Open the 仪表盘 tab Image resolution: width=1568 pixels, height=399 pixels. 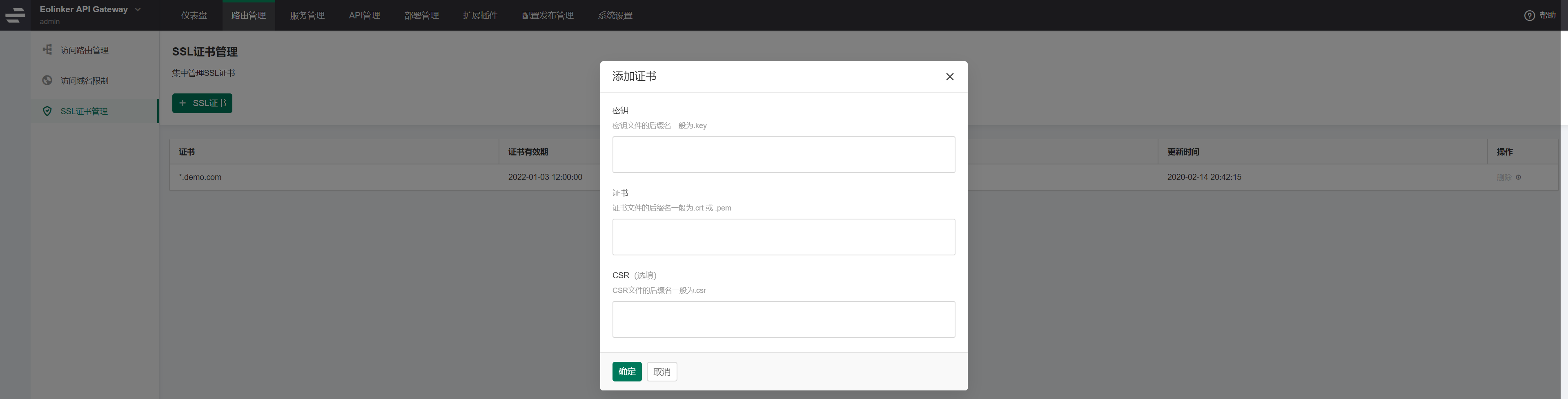coord(194,16)
